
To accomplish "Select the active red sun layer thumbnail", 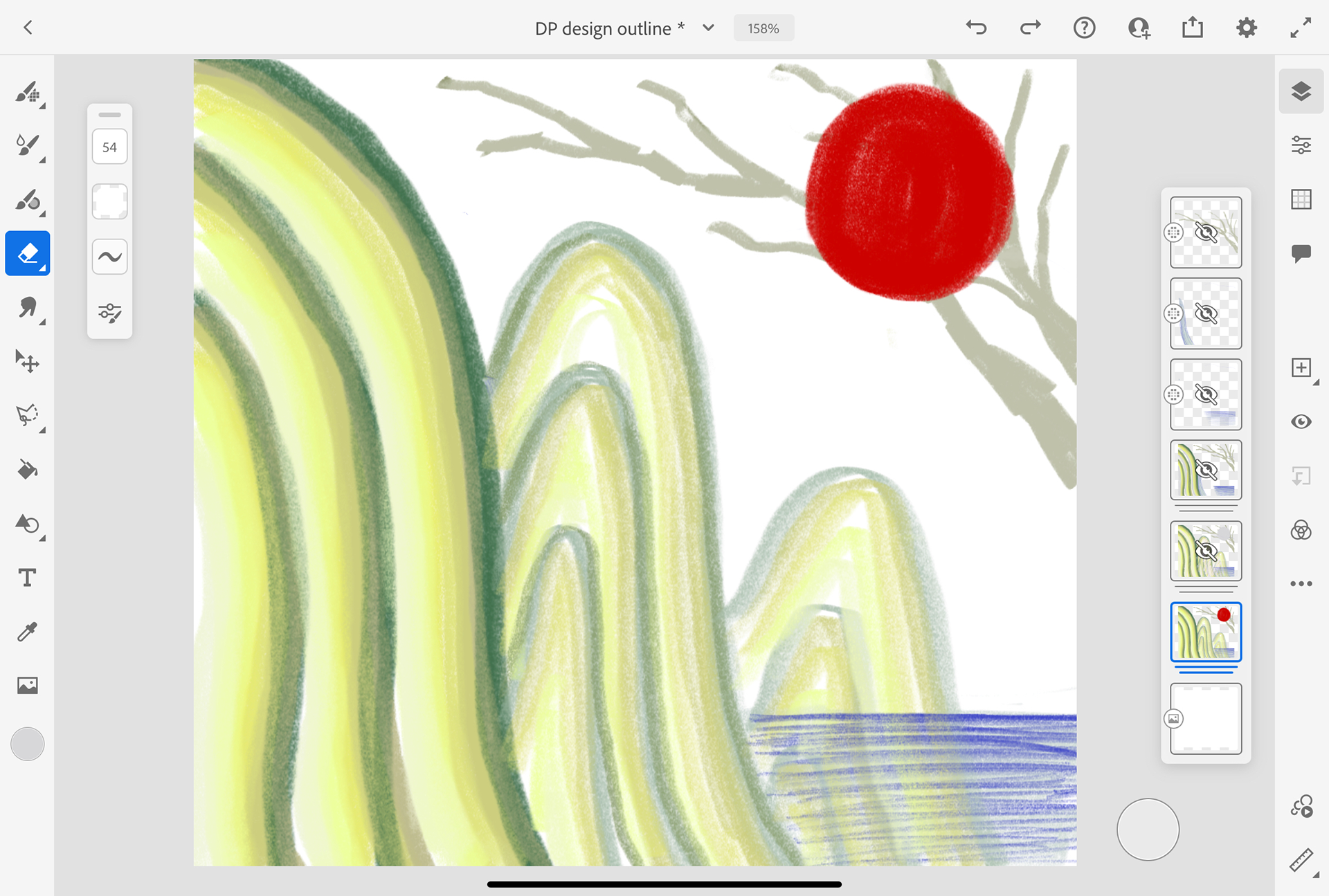I will (1206, 632).
